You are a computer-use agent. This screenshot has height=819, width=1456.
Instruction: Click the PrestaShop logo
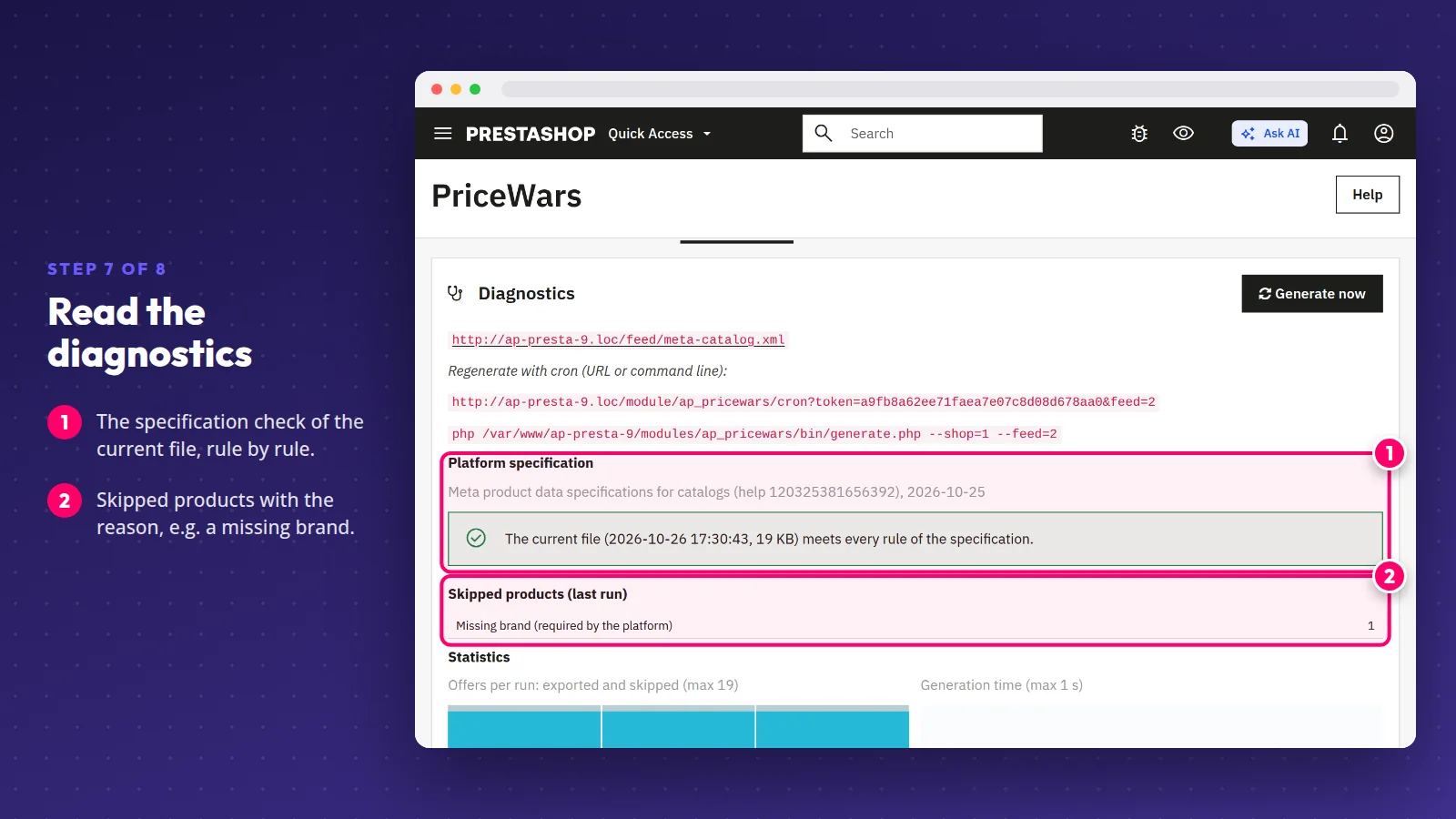click(531, 134)
